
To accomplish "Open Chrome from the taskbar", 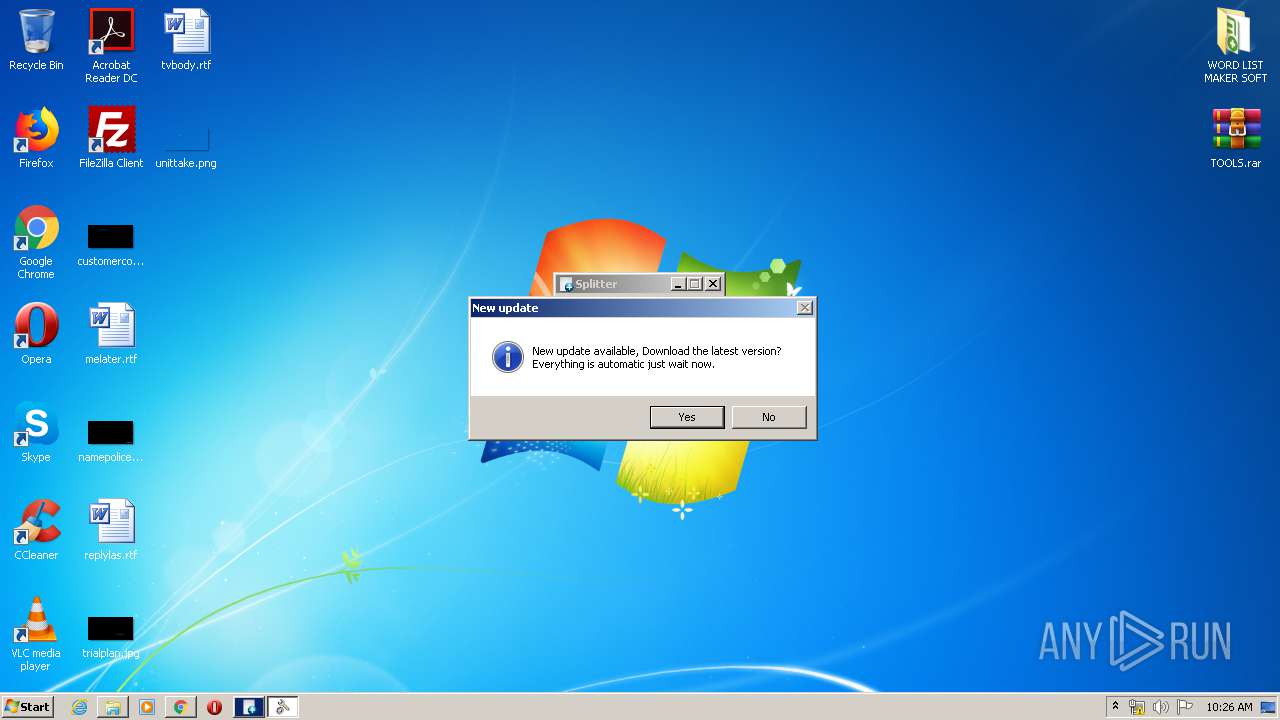I will tap(180, 707).
